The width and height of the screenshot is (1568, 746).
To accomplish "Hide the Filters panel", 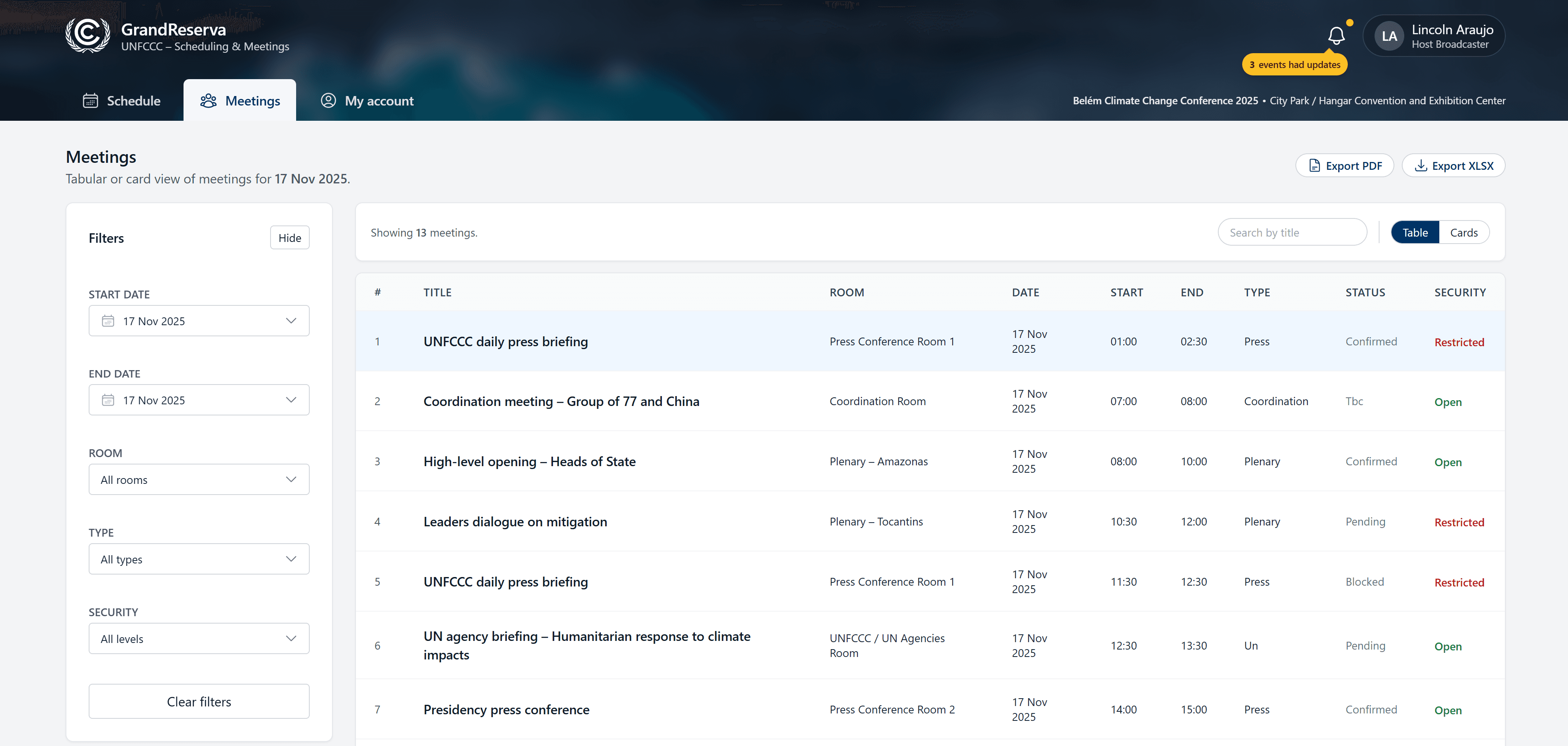I will point(290,238).
